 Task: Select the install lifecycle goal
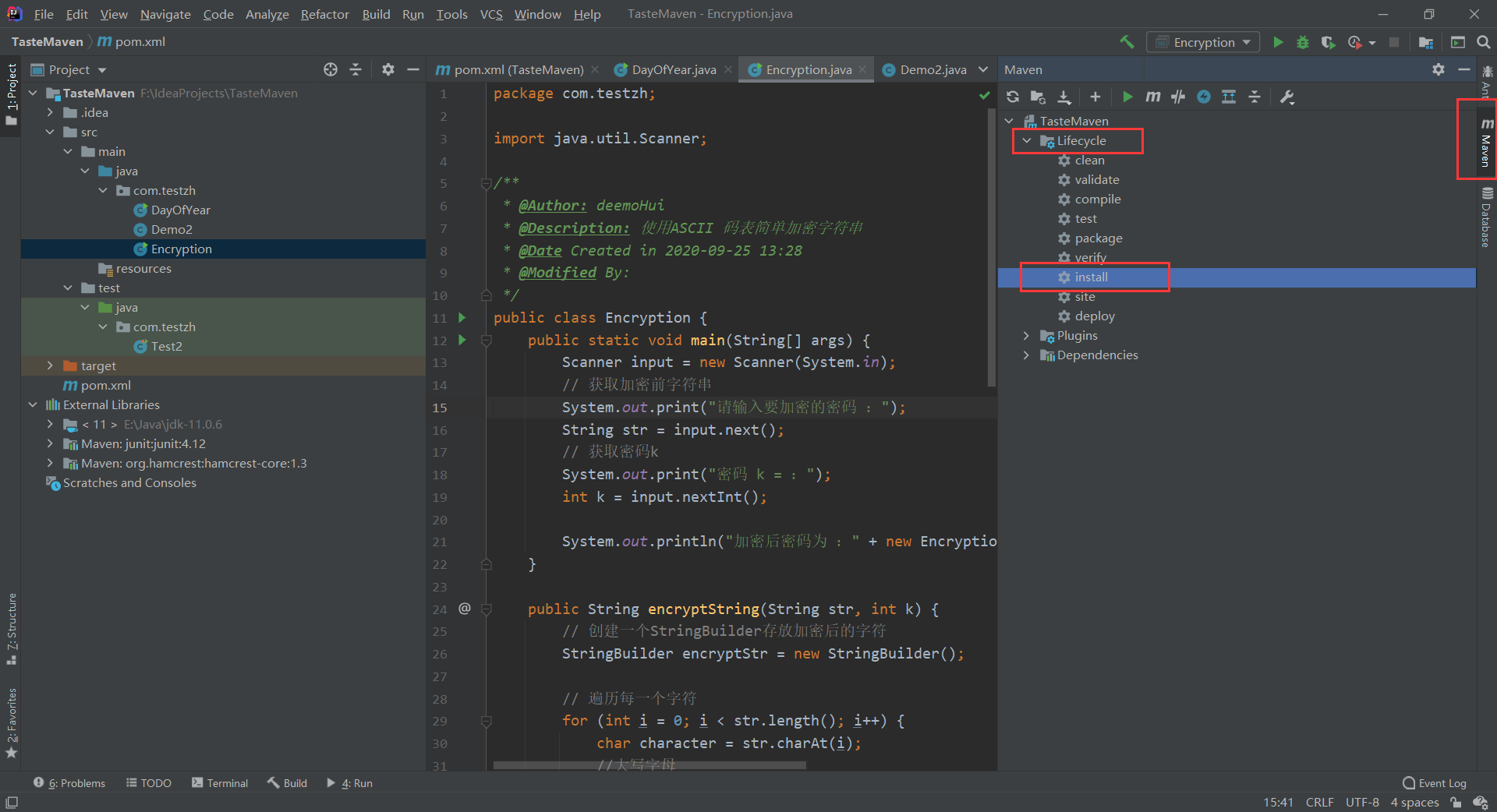[x=1091, y=277]
